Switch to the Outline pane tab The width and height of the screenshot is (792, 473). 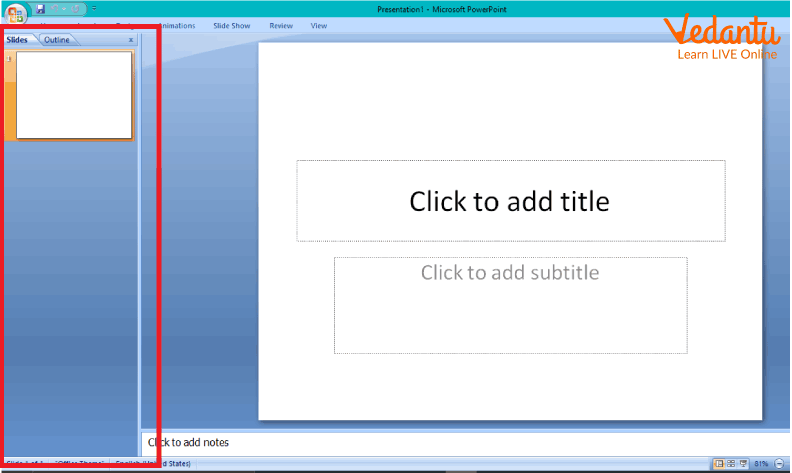(x=57, y=40)
